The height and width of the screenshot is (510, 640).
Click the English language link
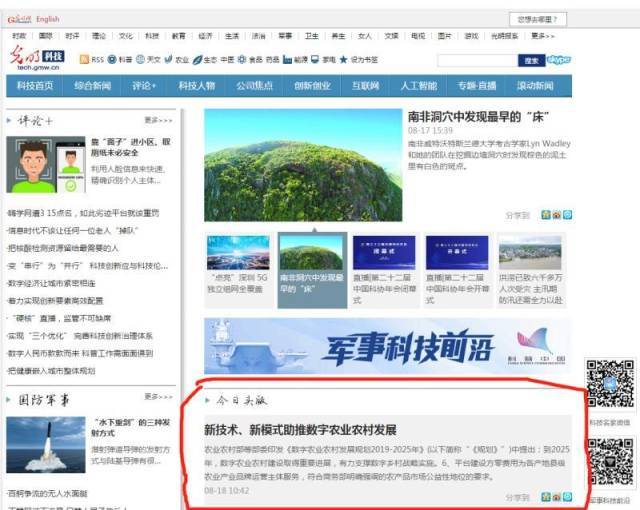[x=47, y=19]
